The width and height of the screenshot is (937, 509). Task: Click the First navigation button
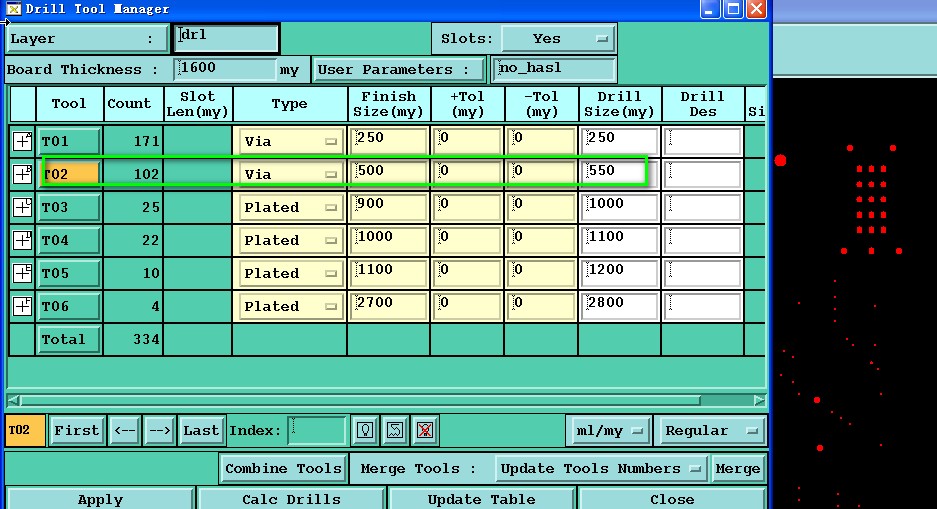[x=76, y=431]
